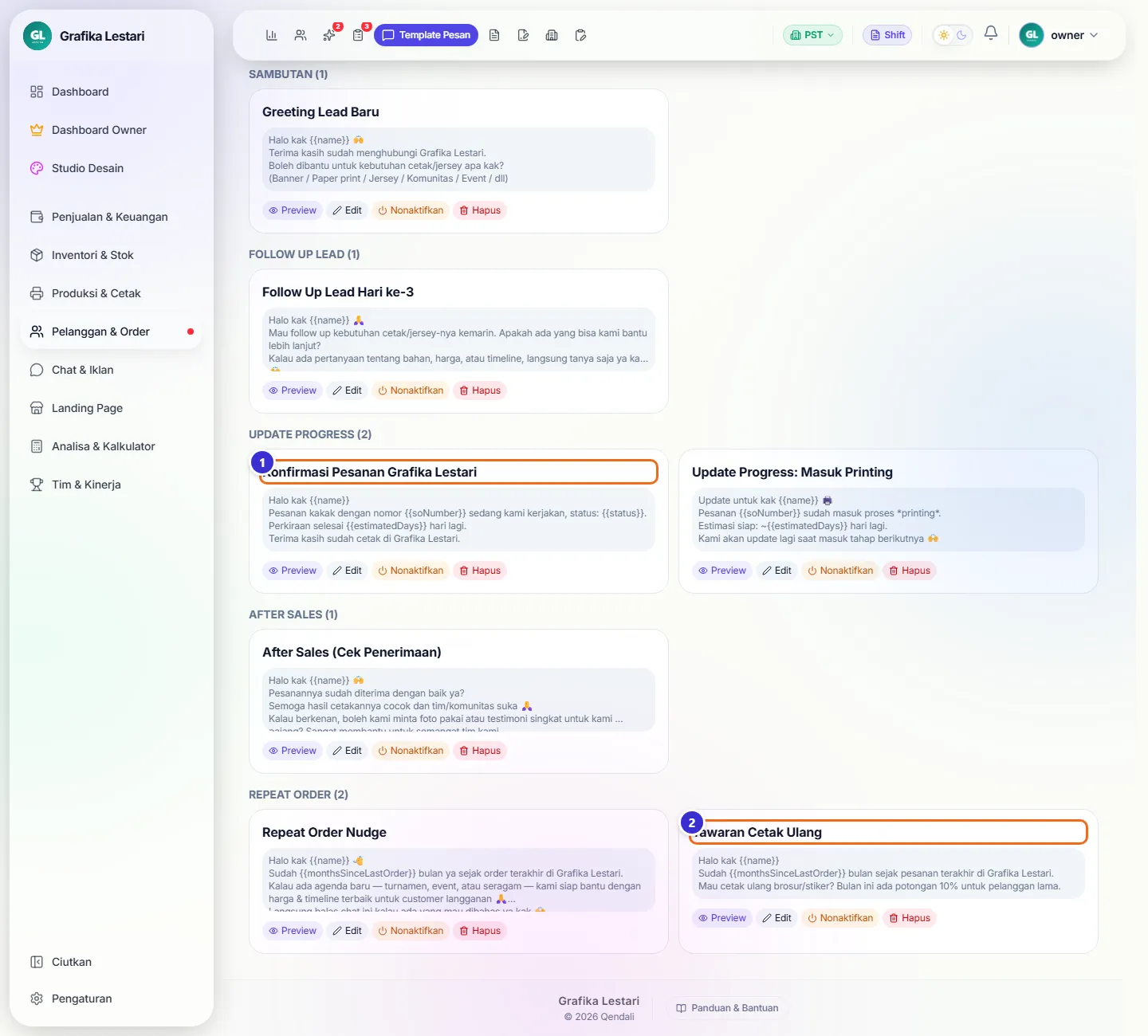Click the palette icon for Studio Desain
Viewport: 1148px width, 1036px height.
(x=37, y=168)
